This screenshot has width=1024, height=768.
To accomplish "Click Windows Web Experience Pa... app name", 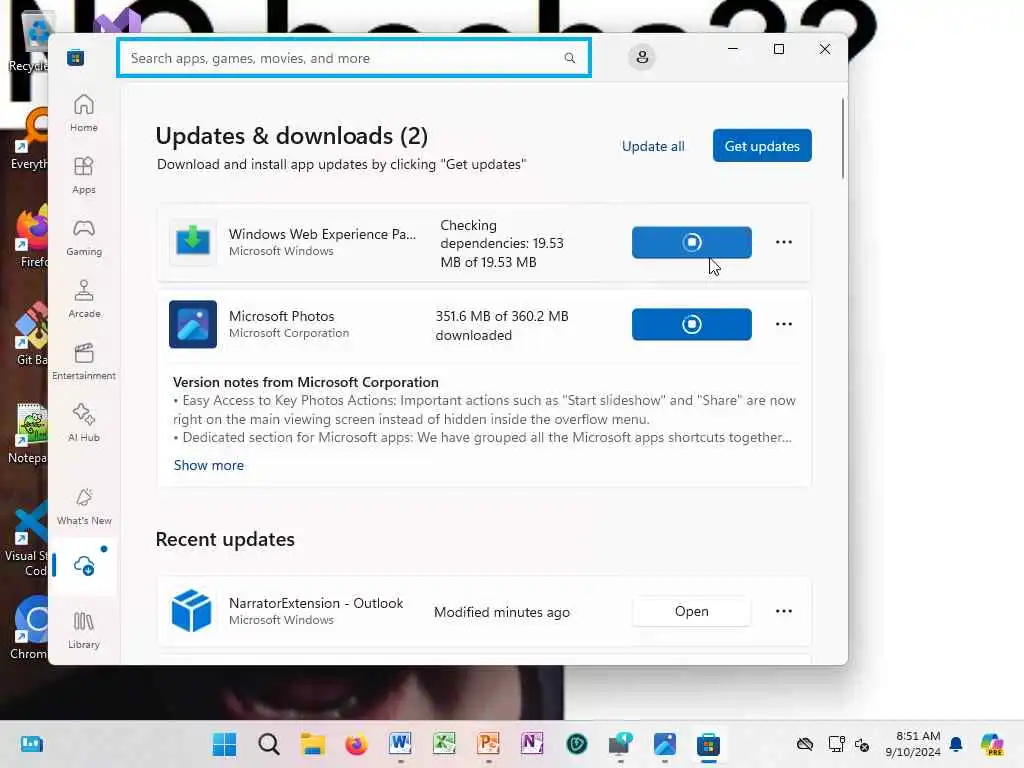I will (322, 234).
